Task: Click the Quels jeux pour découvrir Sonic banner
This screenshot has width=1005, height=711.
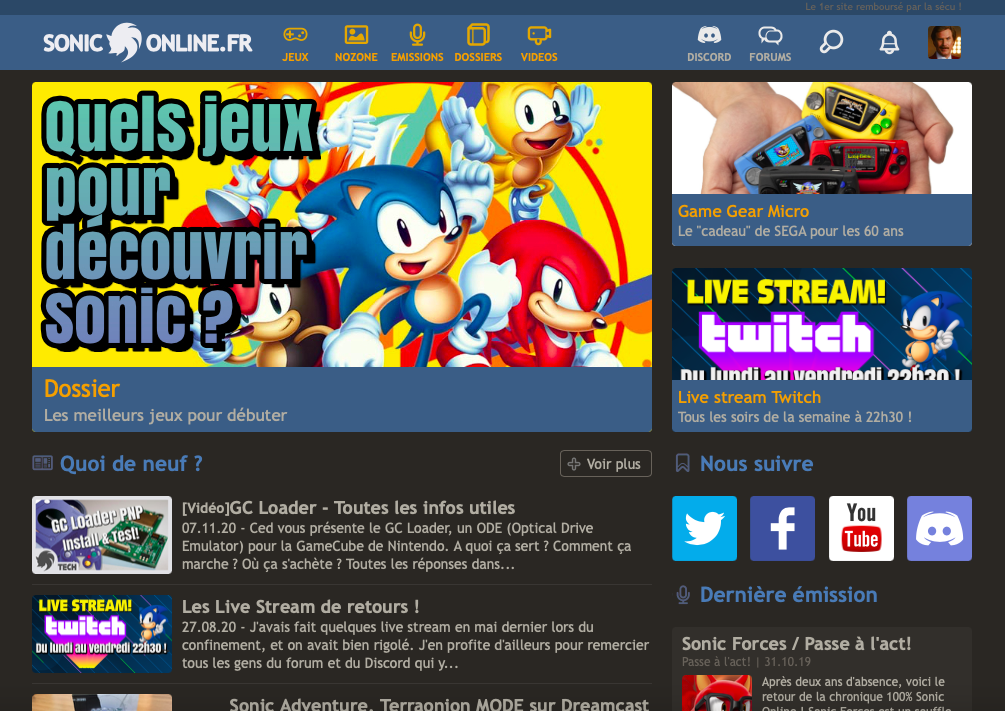Action: [342, 224]
